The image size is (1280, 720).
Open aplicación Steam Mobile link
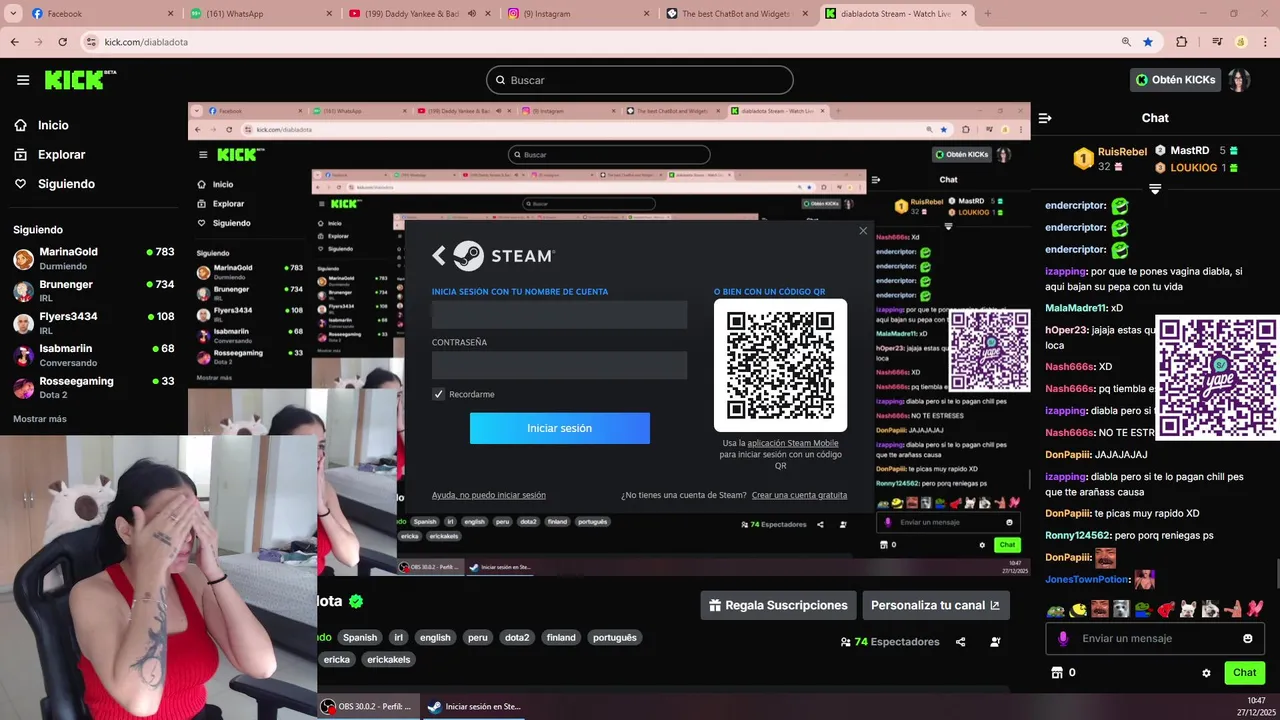point(793,443)
